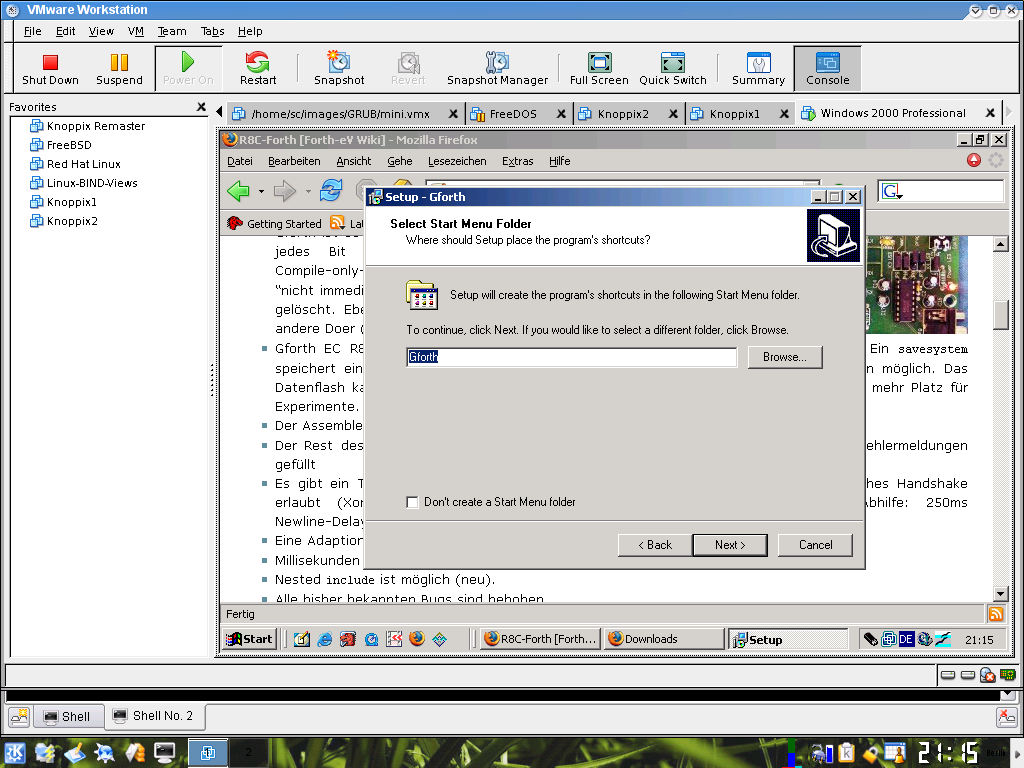Switch to the mini.vmx tab
The image size is (1024, 768).
point(340,114)
